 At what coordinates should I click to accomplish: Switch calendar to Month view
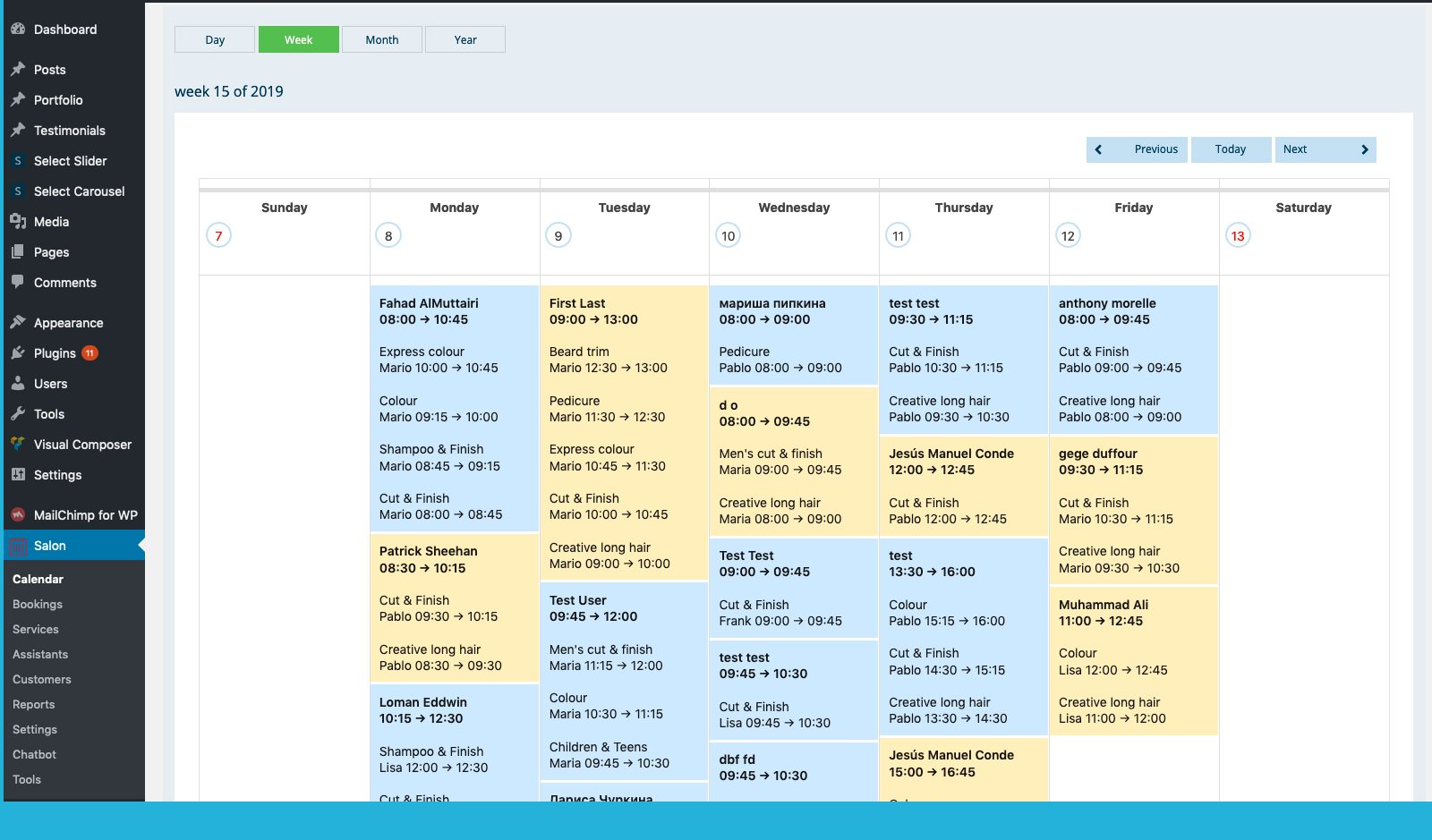pos(382,39)
